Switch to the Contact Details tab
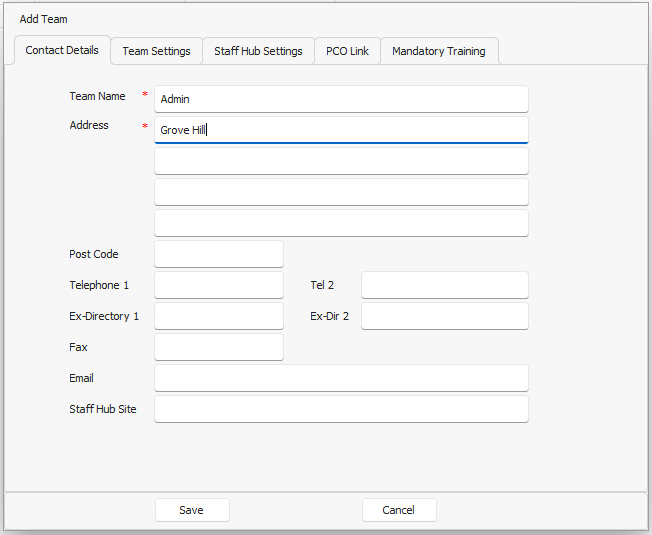This screenshot has height=535, width=652. click(62, 50)
